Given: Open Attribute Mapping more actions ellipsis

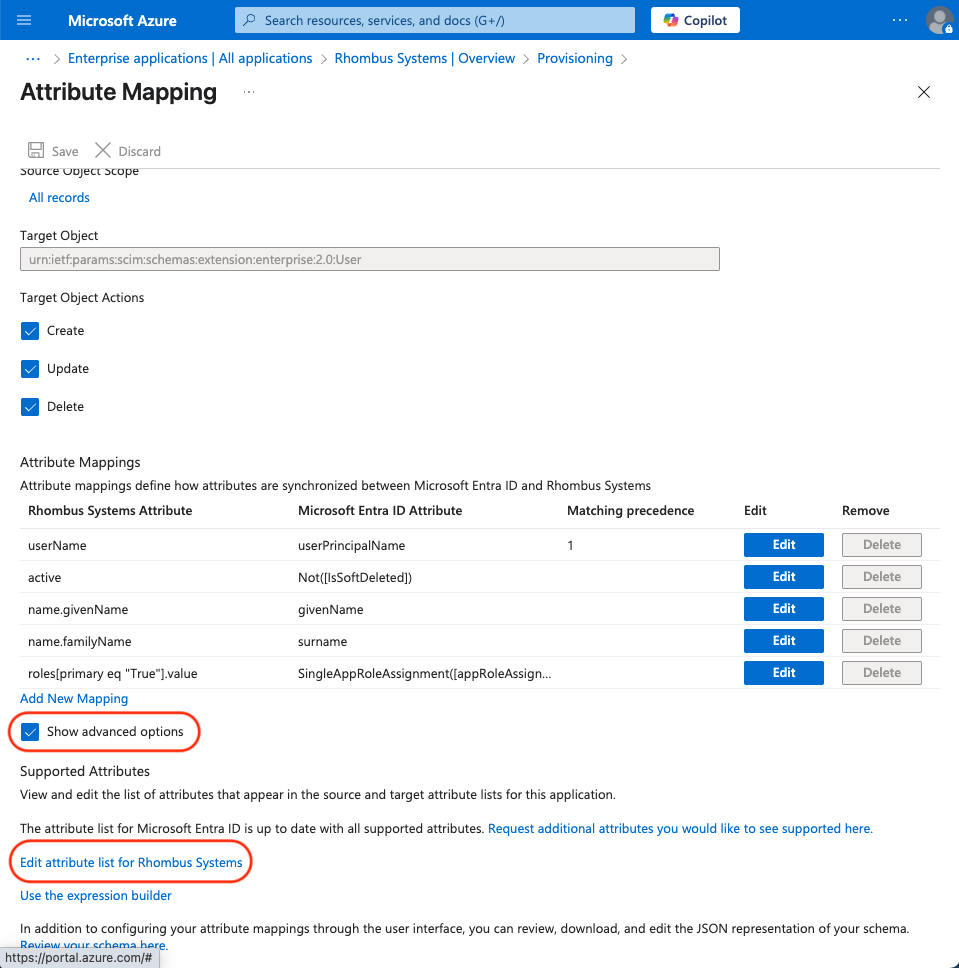Looking at the screenshot, I should 249,92.
